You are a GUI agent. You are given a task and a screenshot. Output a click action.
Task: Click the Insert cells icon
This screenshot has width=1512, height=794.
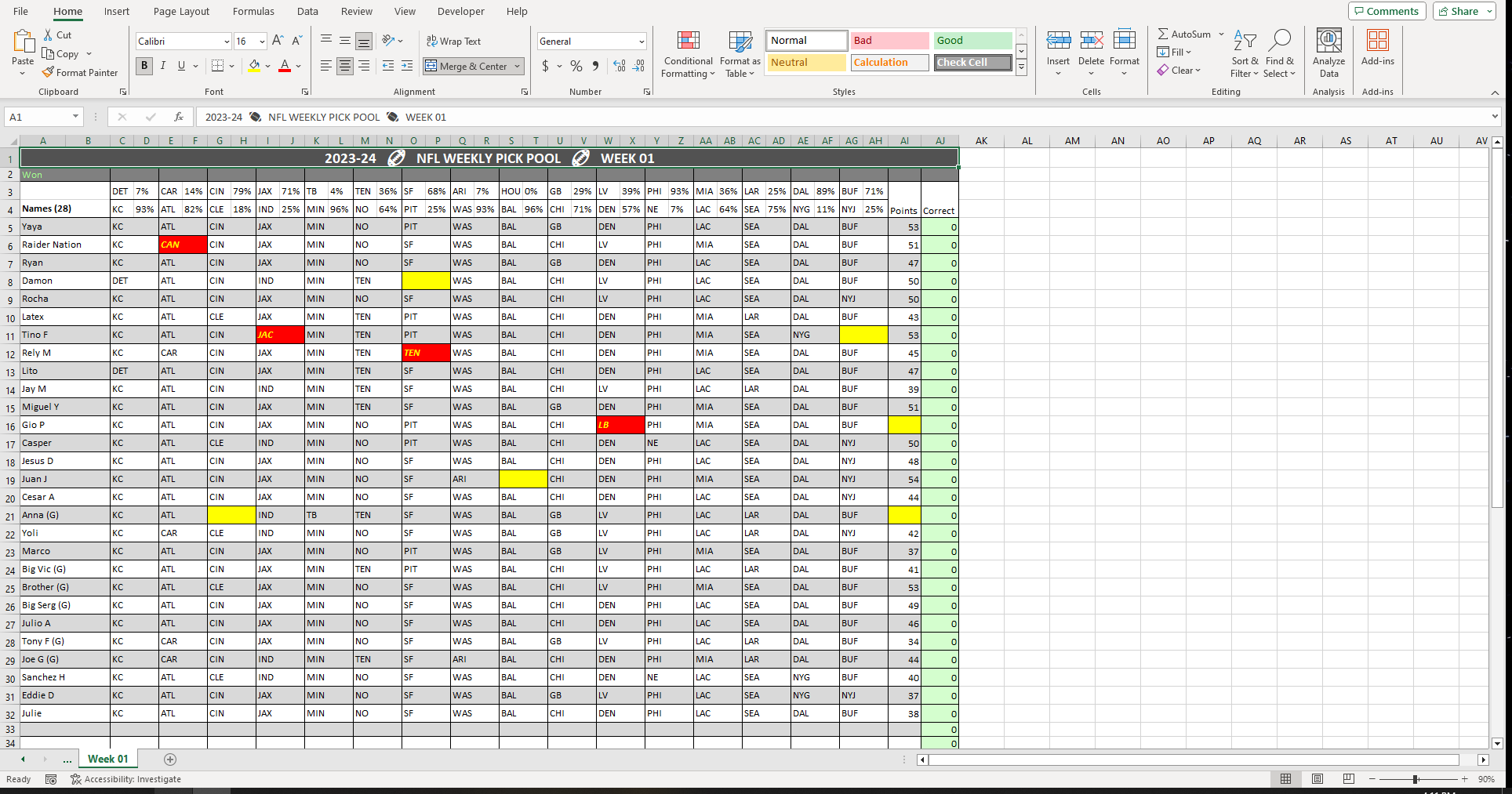1058,41
